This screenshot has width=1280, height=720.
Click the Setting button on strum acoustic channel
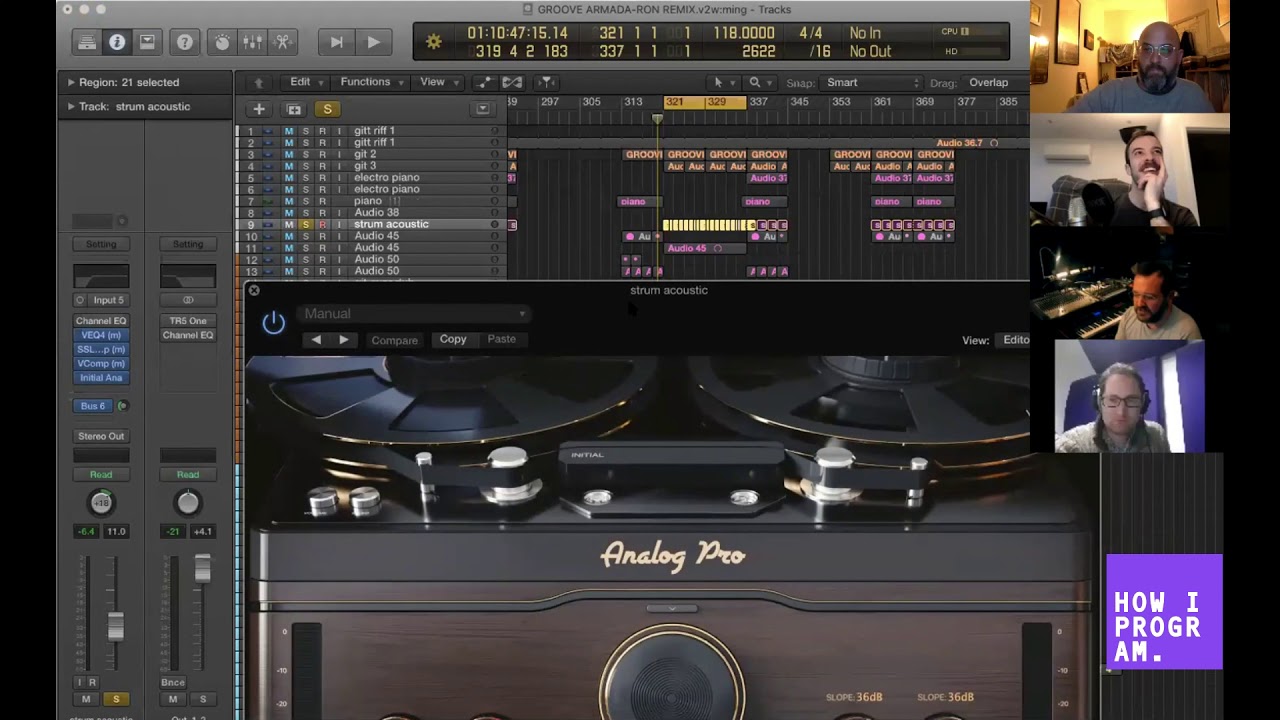tap(101, 244)
